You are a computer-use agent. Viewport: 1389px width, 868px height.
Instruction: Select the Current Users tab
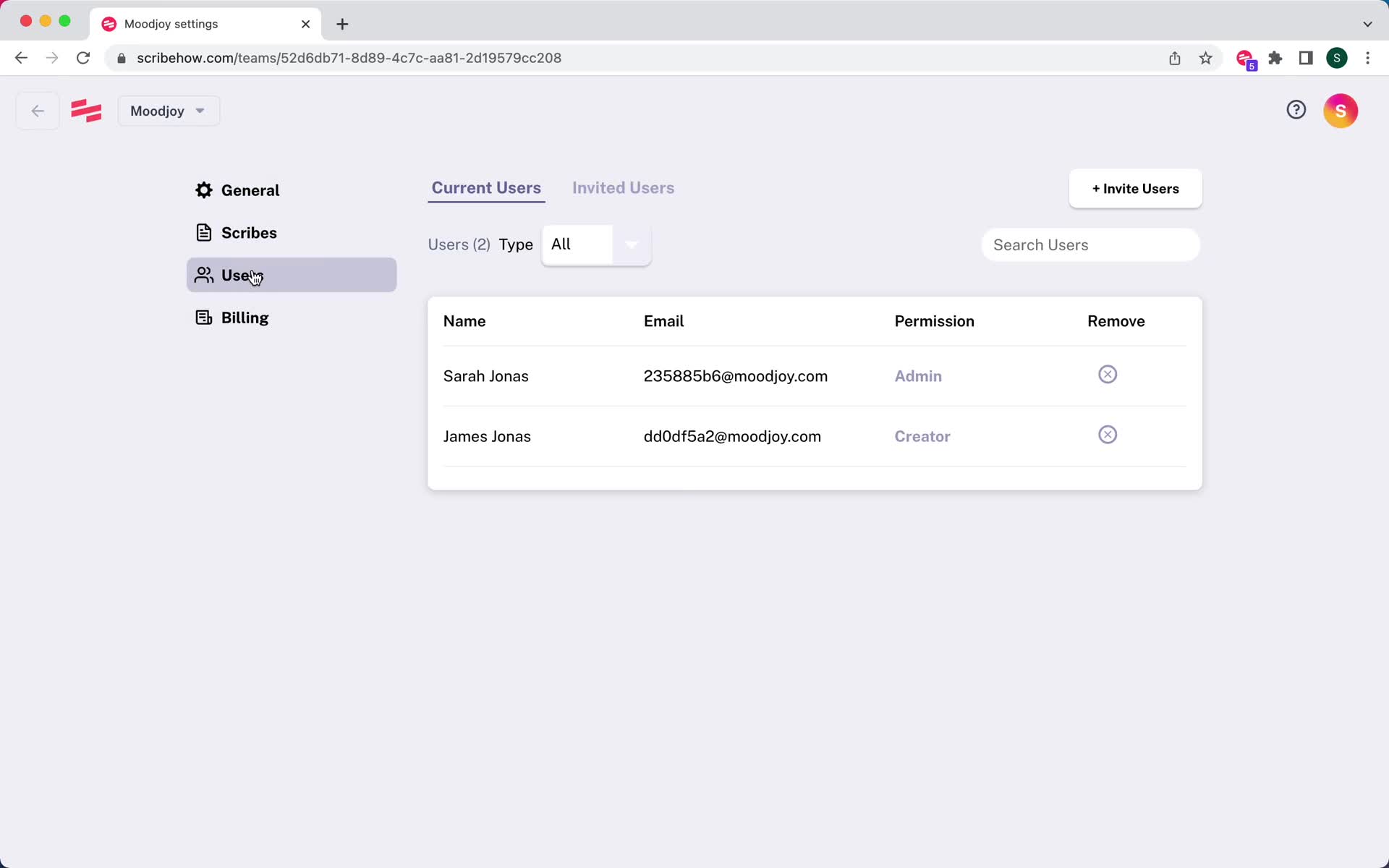pos(487,188)
